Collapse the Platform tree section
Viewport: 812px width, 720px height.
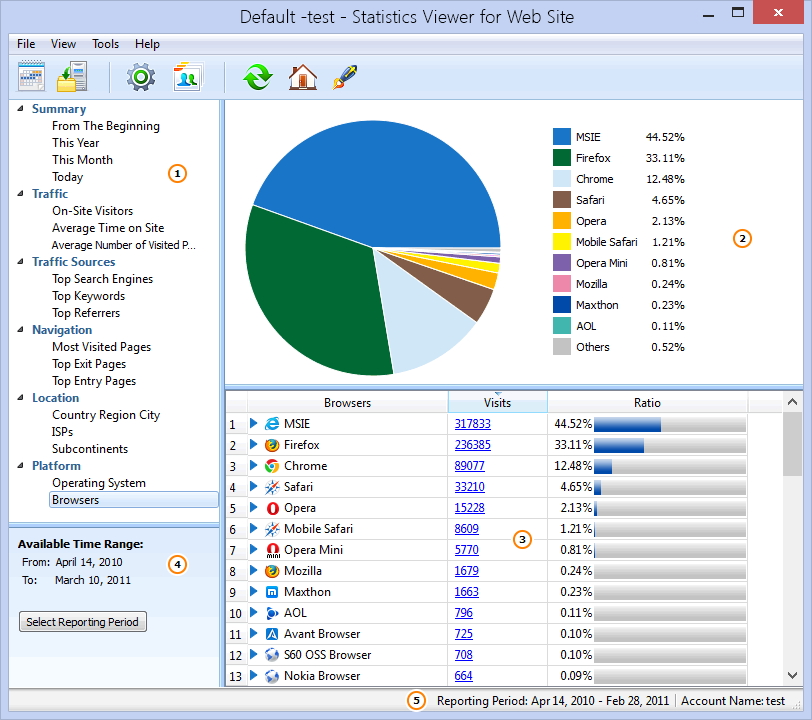21,466
